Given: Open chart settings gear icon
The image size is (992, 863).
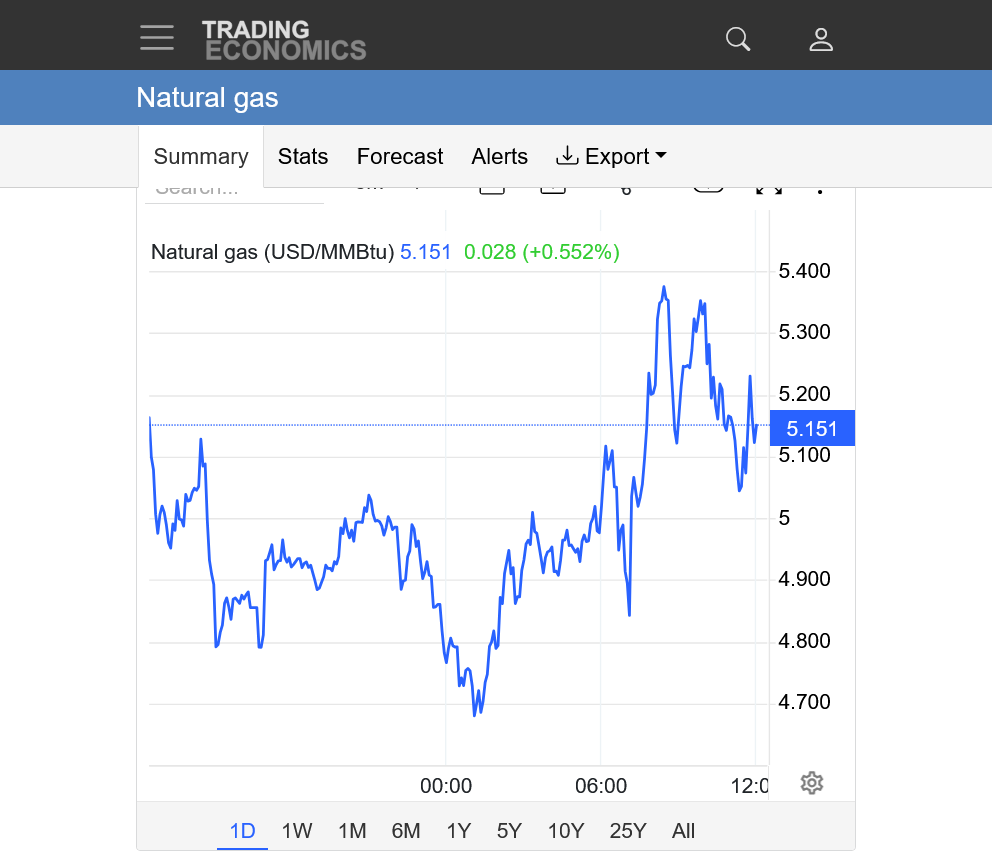Looking at the screenshot, I should pos(812,783).
